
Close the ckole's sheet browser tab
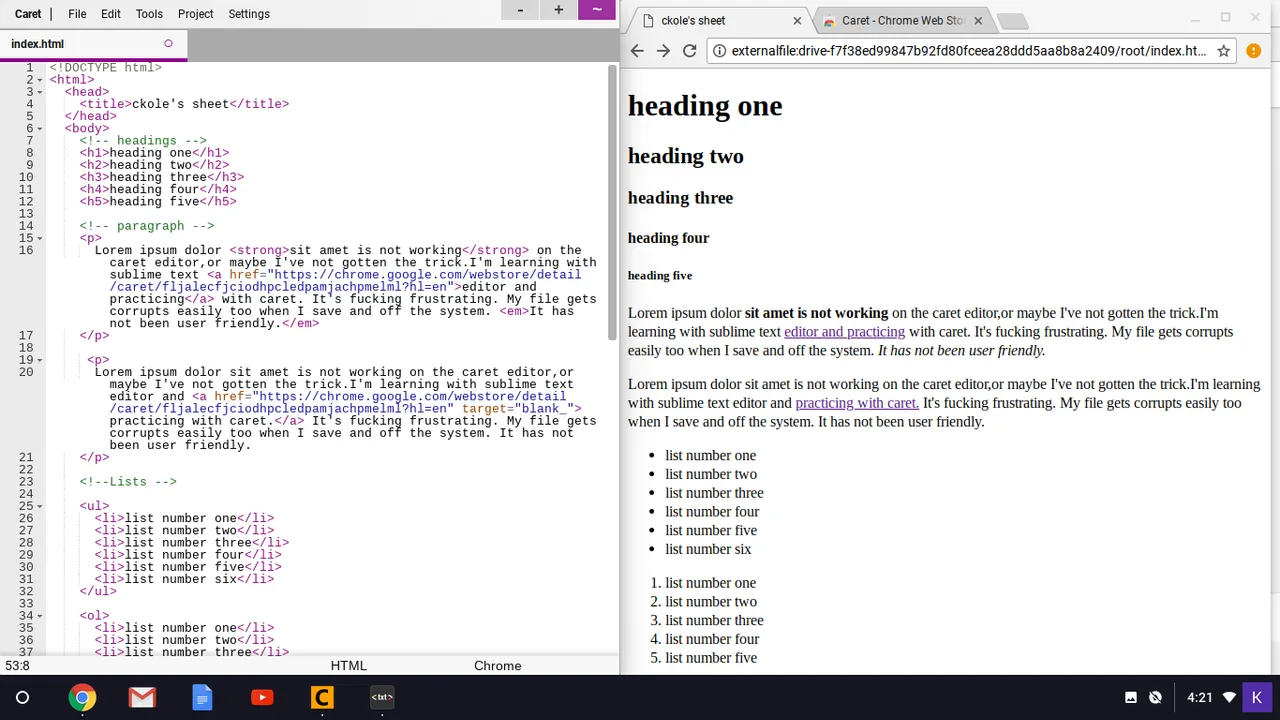coord(797,20)
